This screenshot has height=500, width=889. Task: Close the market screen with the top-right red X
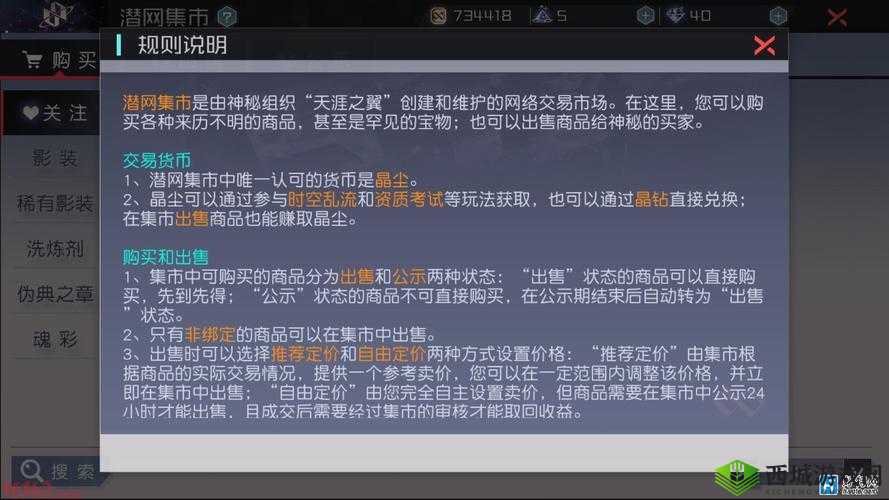837,17
